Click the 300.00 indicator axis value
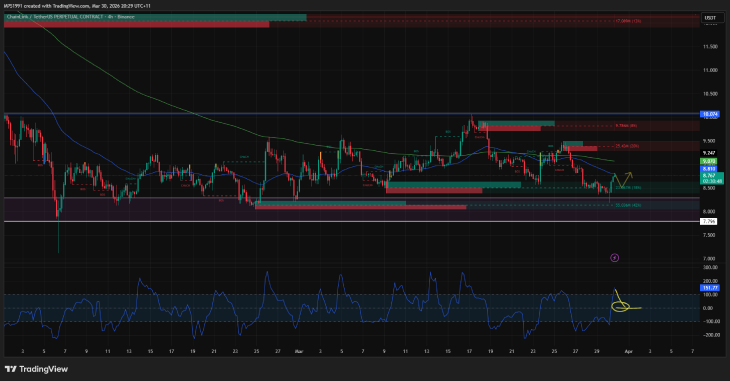 click(710, 267)
